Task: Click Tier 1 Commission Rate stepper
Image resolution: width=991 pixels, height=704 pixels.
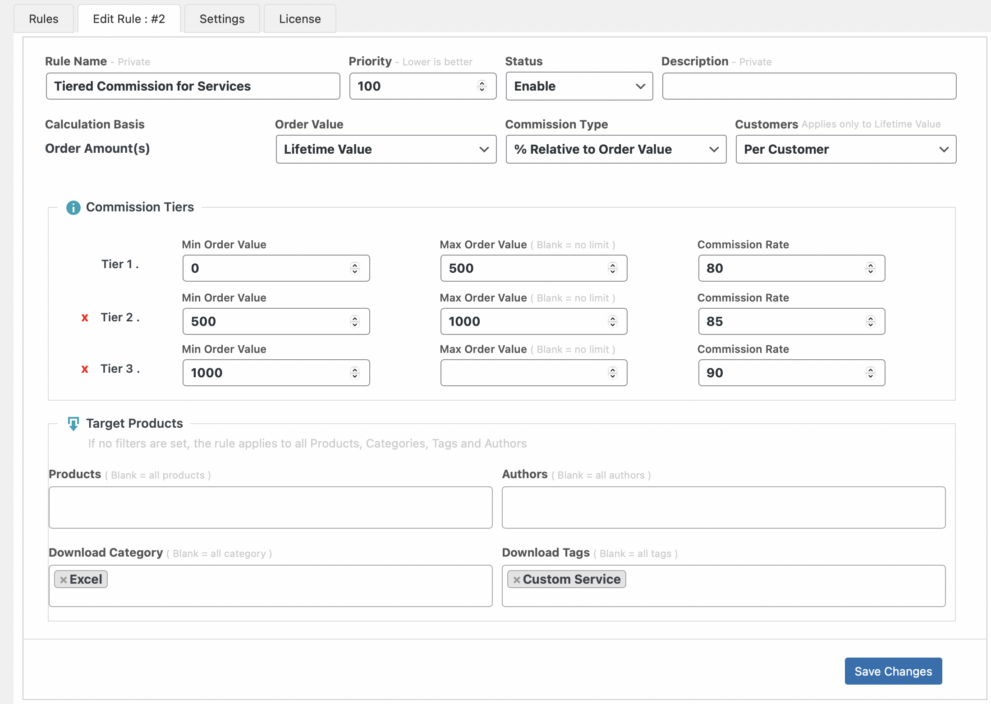Action: (870, 268)
